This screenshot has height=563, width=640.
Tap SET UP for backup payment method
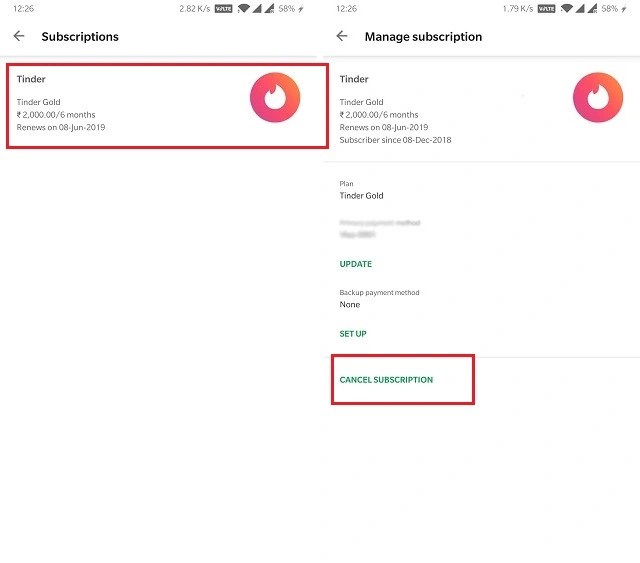pos(353,334)
